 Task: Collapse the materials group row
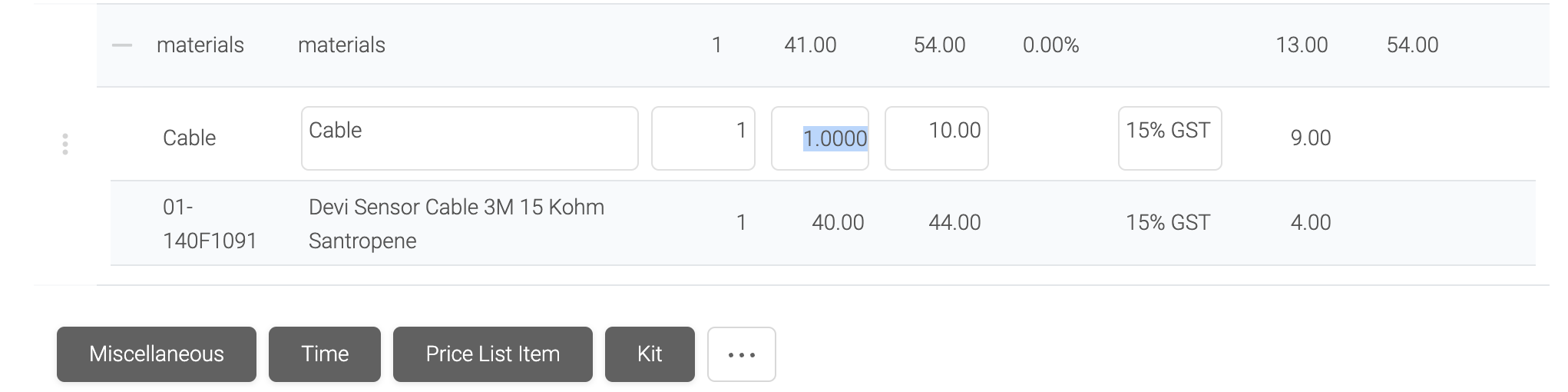click(x=122, y=45)
